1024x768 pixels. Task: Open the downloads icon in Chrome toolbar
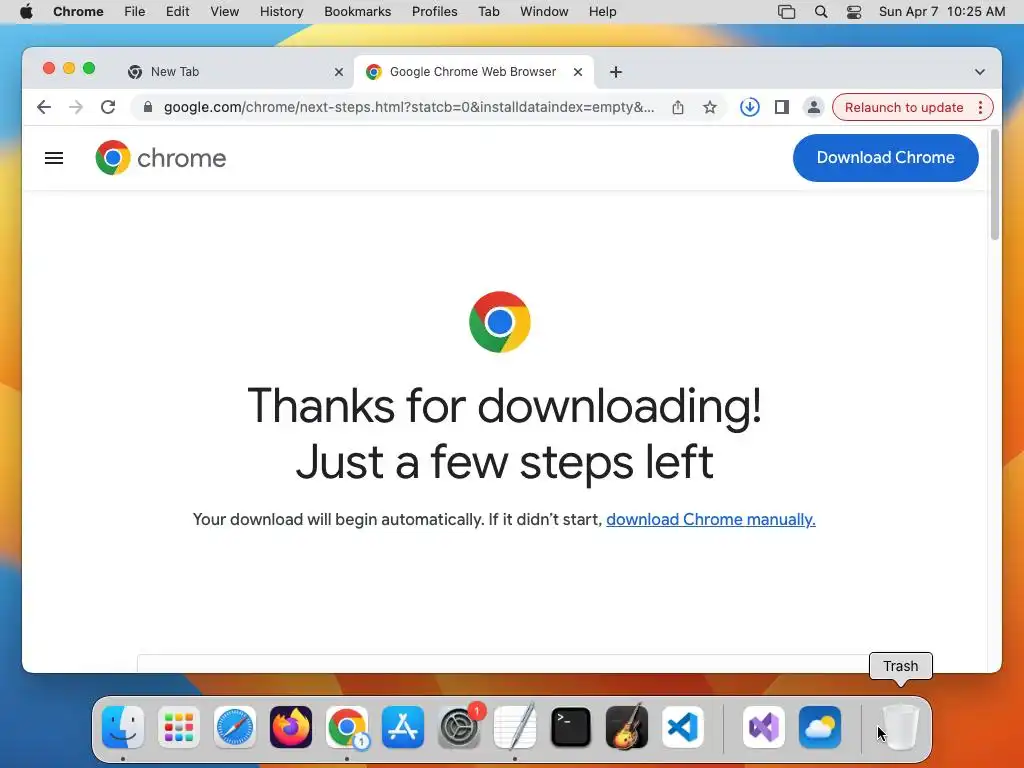pyautogui.click(x=750, y=107)
